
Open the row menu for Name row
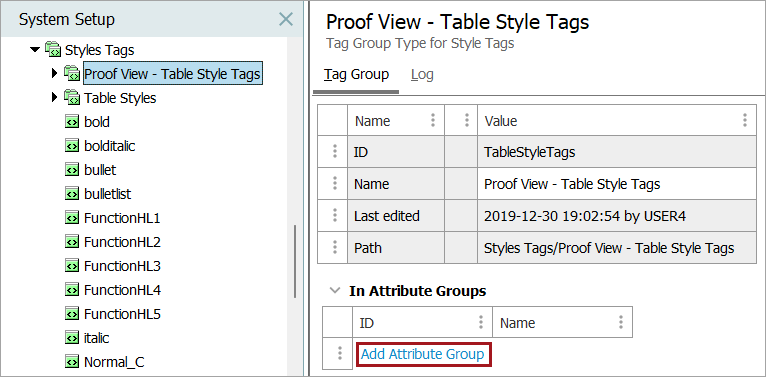pyautogui.click(x=335, y=184)
